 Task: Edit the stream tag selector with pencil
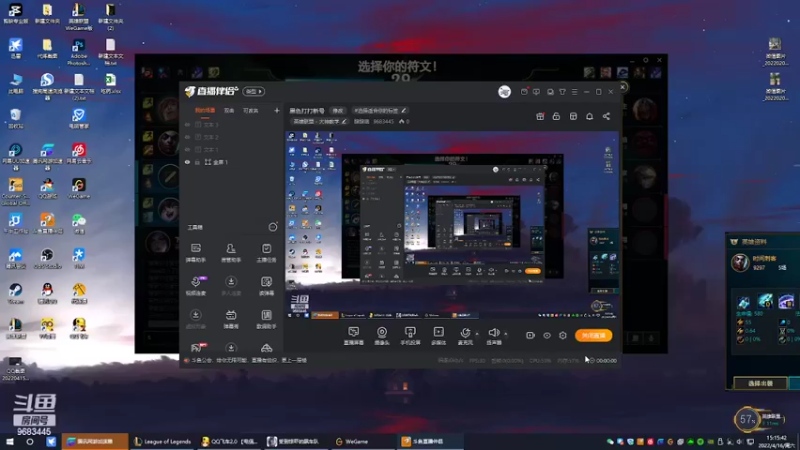click(380, 110)
